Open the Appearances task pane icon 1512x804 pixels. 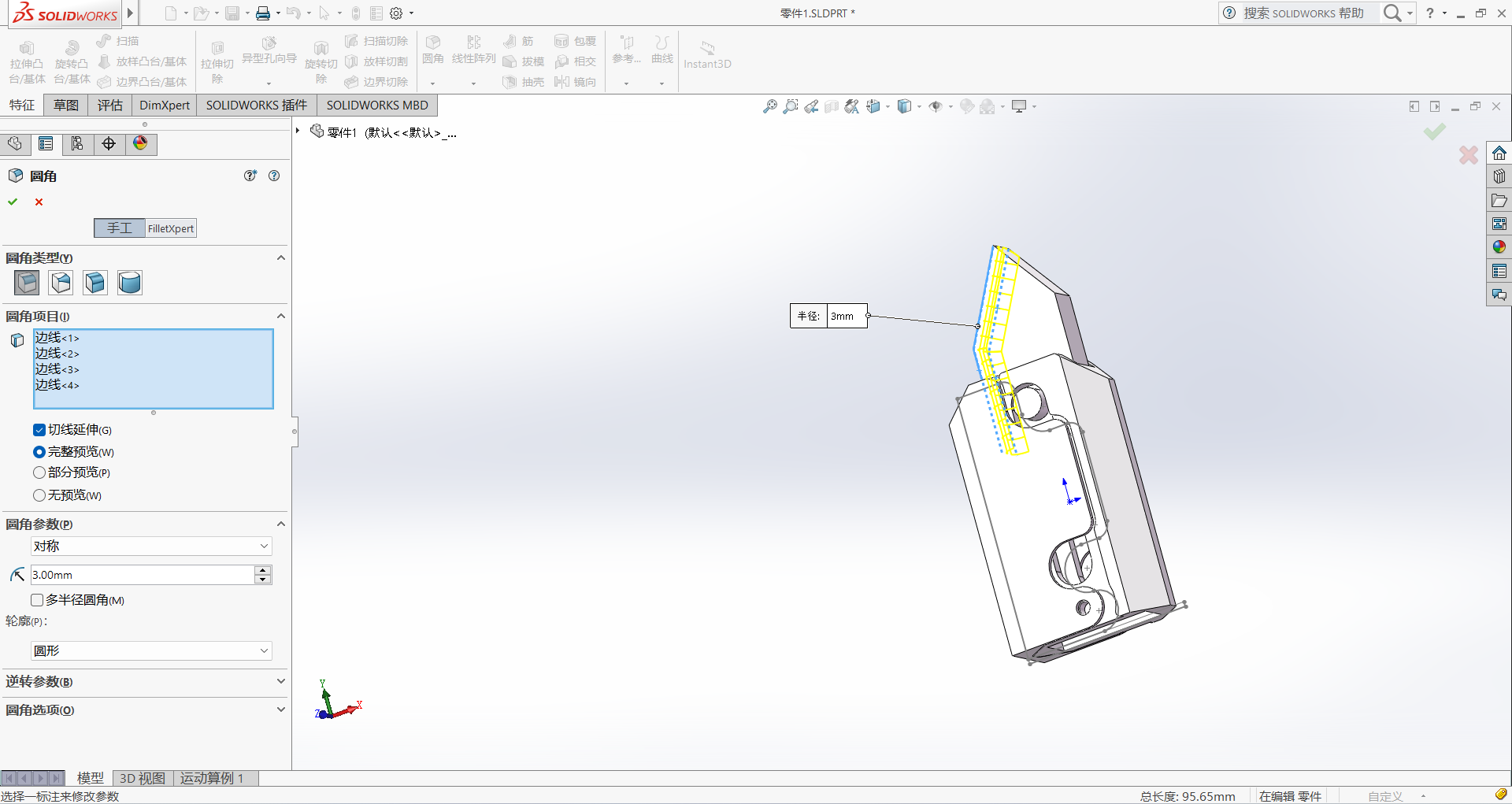[x=1499, y=247]
